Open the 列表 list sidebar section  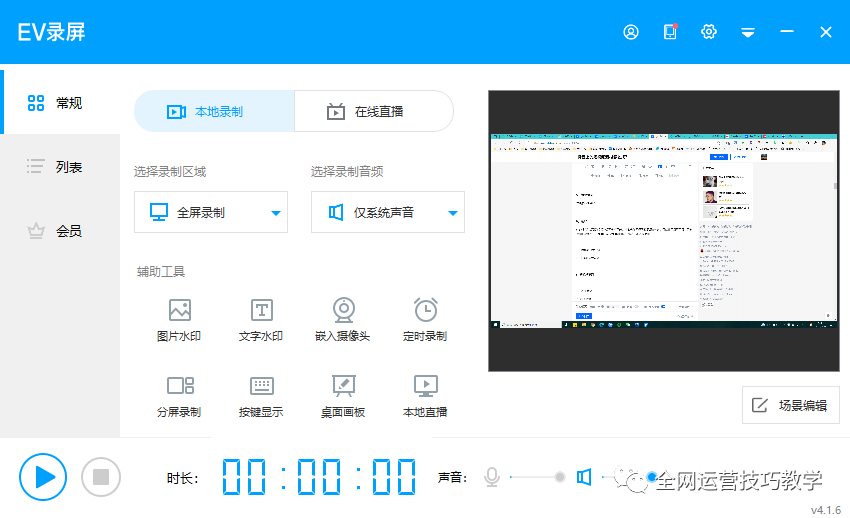point(60,166)
